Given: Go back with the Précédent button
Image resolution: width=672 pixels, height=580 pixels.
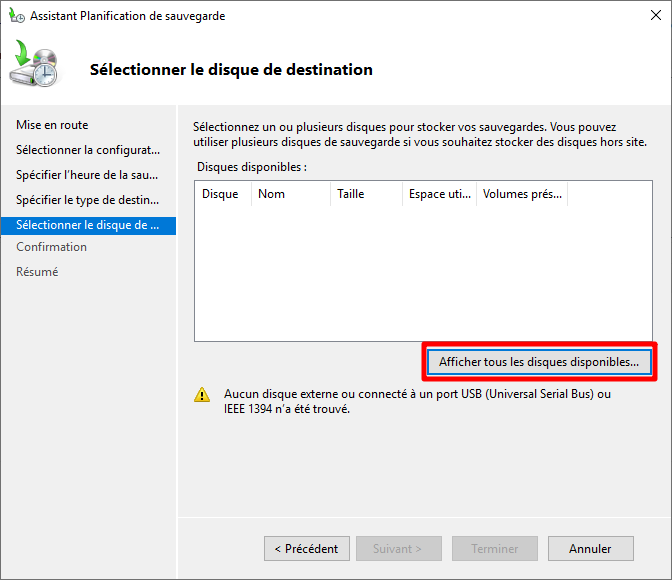Looking at the screenshot, I should coord(307,549).
